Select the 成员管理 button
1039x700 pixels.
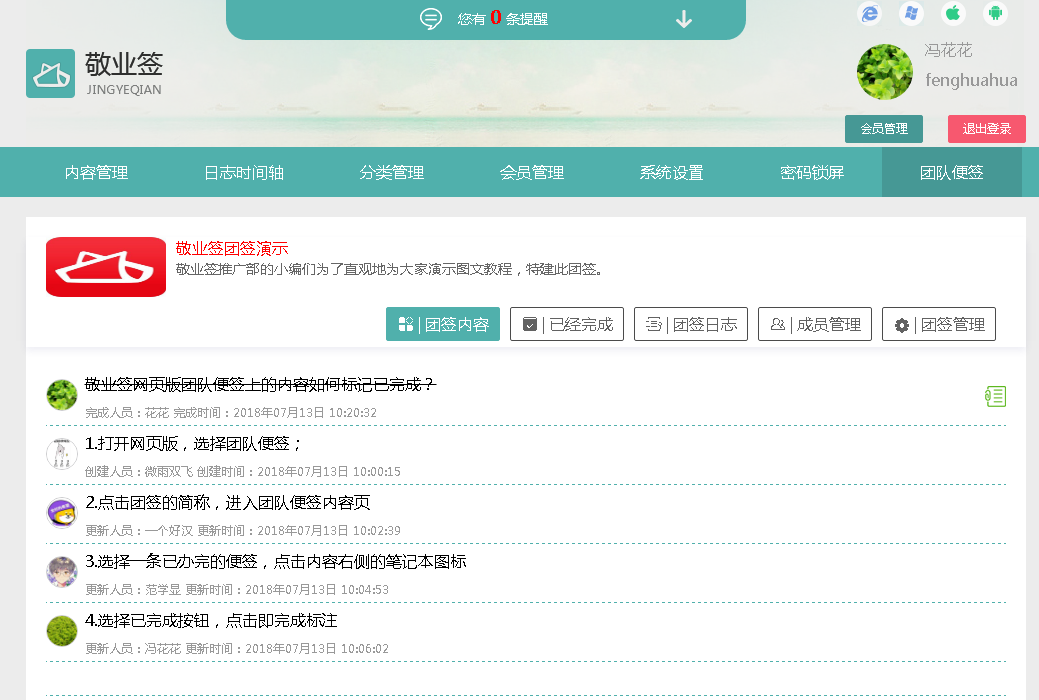pos(814,324)
